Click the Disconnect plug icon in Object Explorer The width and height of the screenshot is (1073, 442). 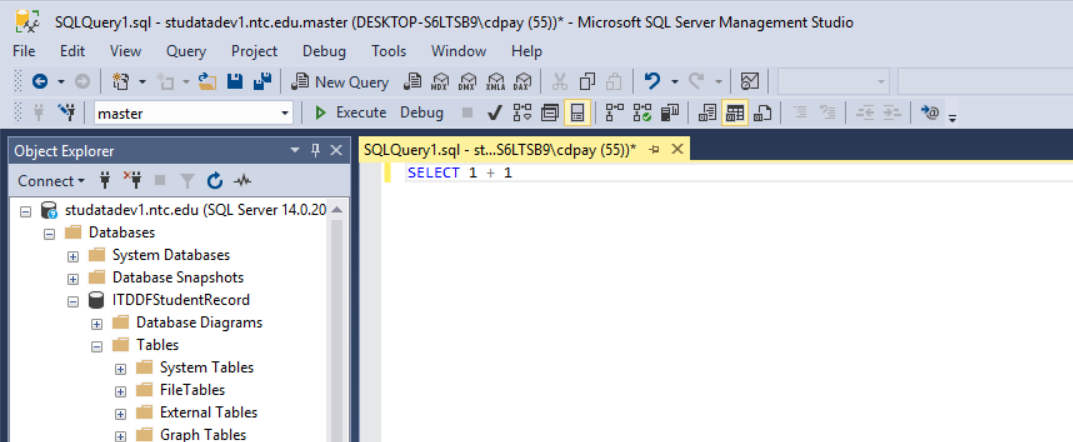(132, 181)
